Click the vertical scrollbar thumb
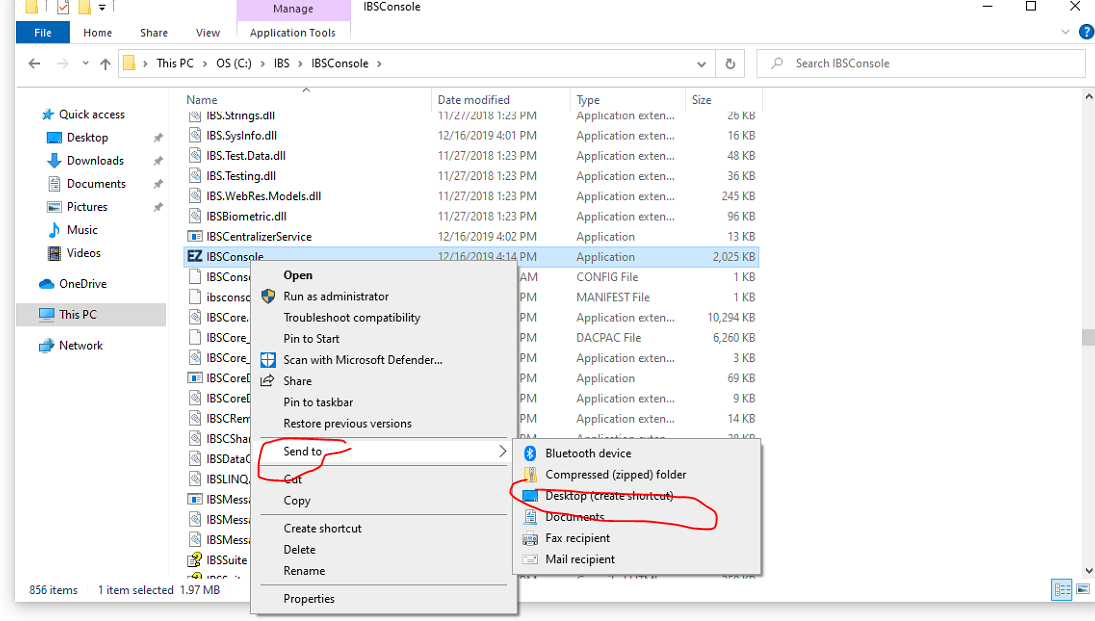The image size is (1095, 621). pyautogui.click(x=1088, y=337)
